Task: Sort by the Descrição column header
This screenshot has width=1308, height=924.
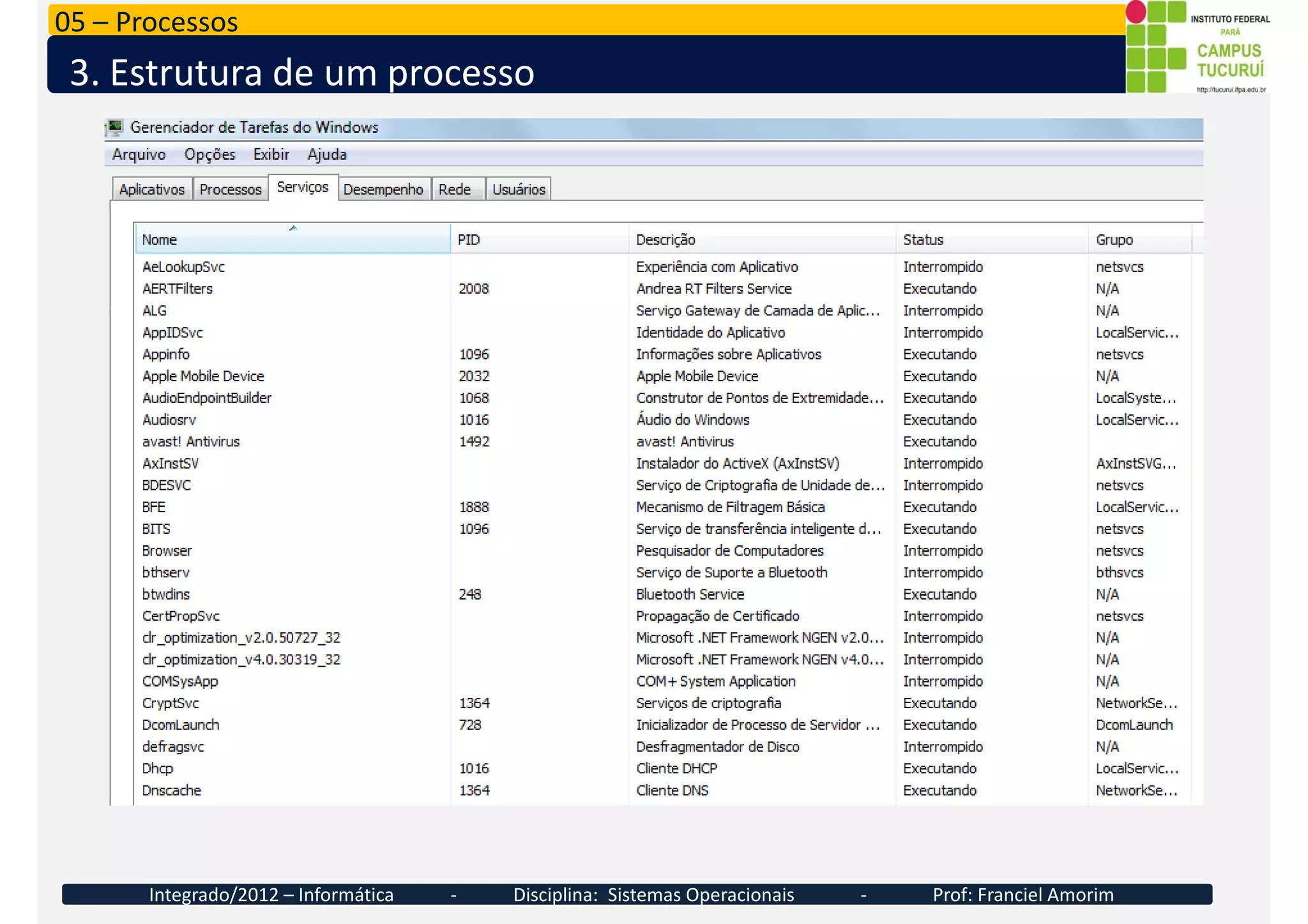Action: 762,239
